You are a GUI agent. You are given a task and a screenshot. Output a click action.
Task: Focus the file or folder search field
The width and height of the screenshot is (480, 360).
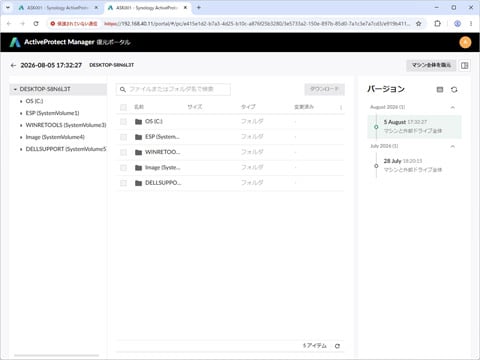click(x=173, y=89)
